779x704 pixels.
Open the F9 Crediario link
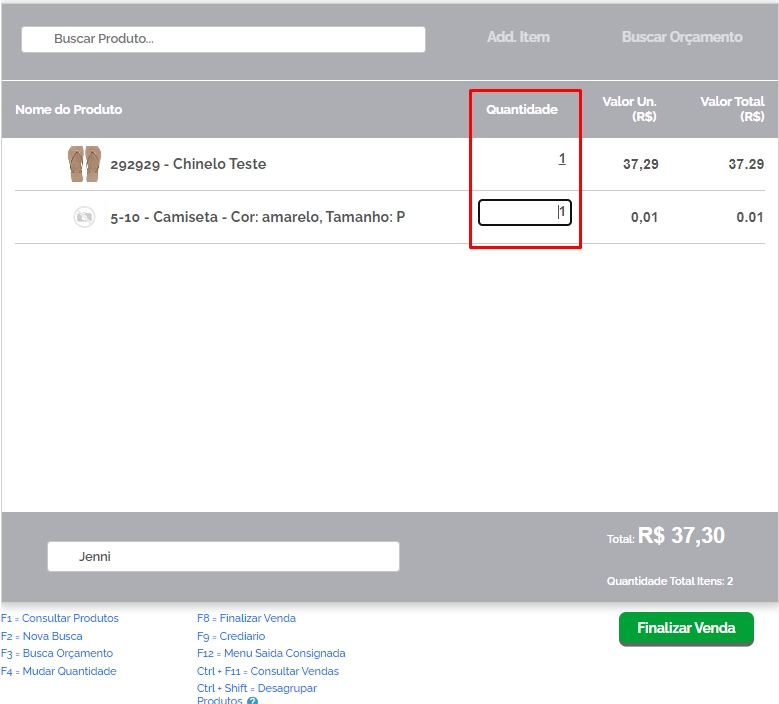point(231,636)
